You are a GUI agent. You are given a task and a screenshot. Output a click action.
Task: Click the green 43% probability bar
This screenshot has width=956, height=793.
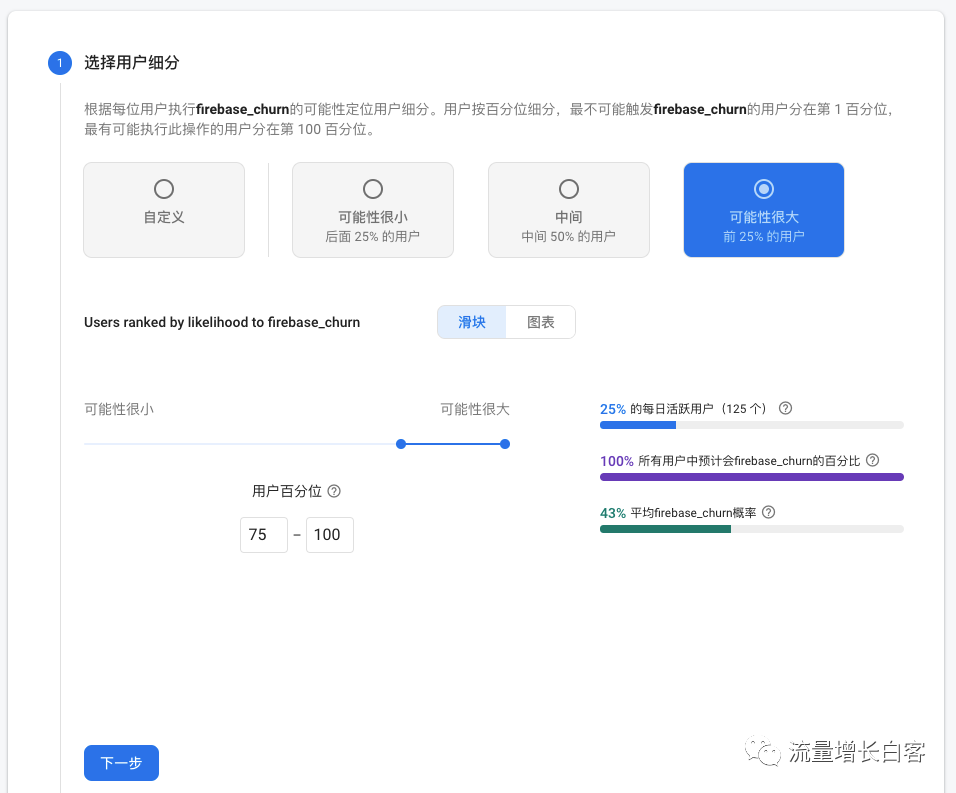tap(665, 529)
